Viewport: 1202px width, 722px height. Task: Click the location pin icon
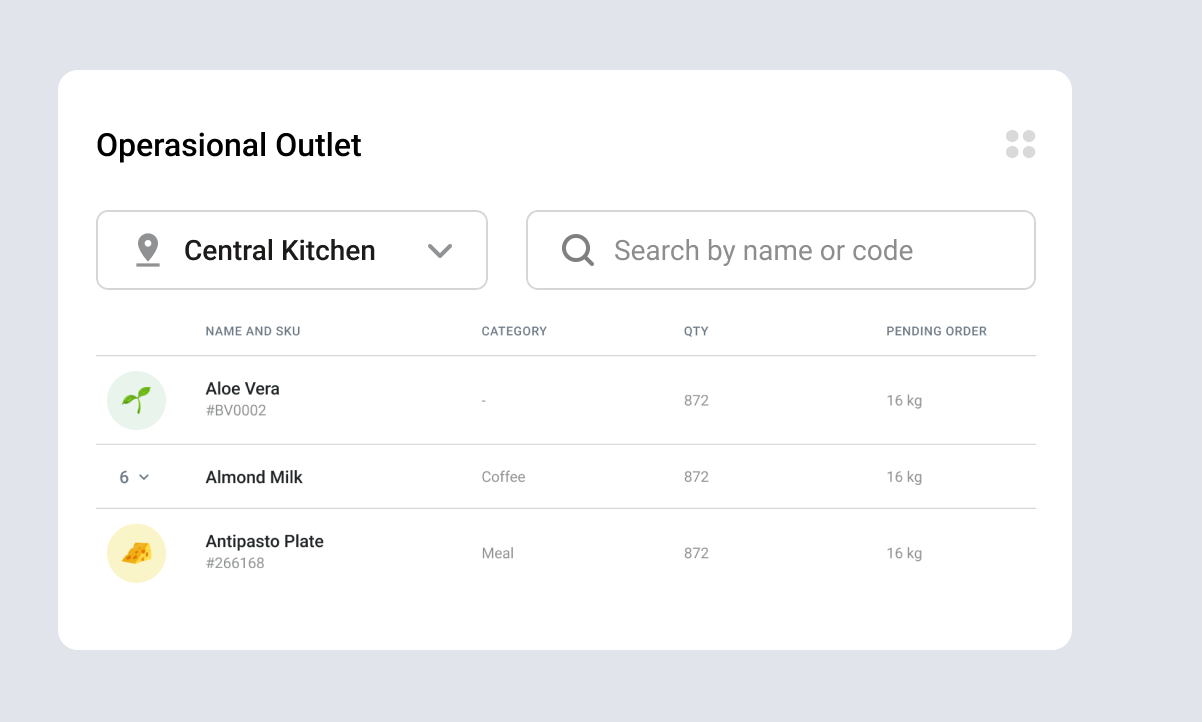pos(148,250)
